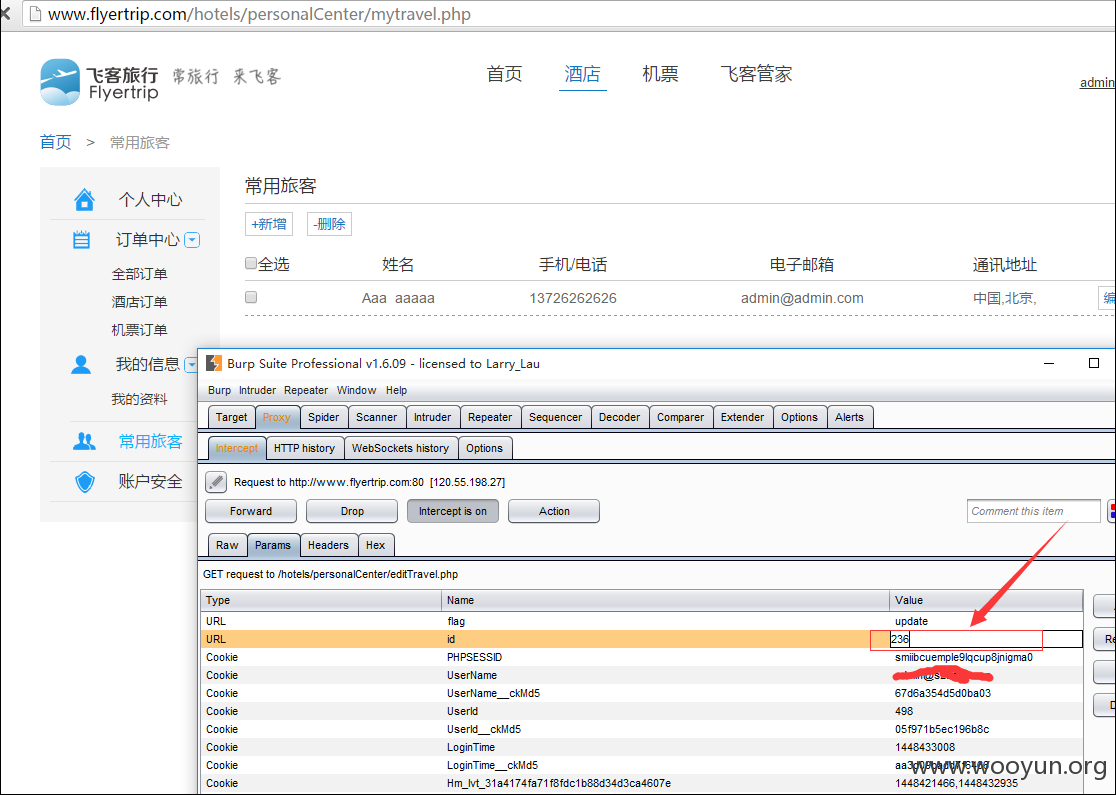The width and height of the screenshot is (1116, 795).
Task: Open the Intruder menu in menu bar
Action: (257, 390)
